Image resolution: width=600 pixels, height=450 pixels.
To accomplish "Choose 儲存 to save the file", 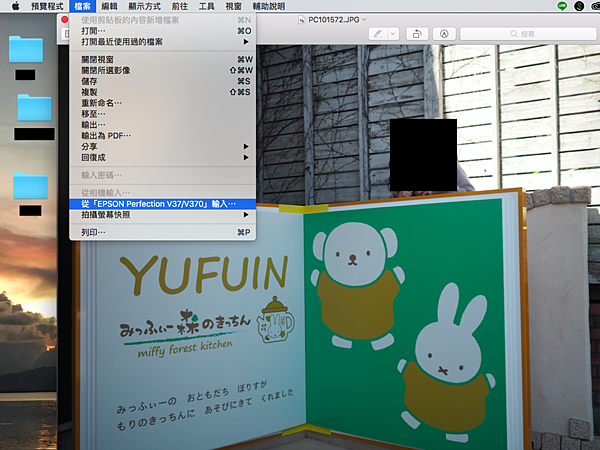I will coord(163,81).
